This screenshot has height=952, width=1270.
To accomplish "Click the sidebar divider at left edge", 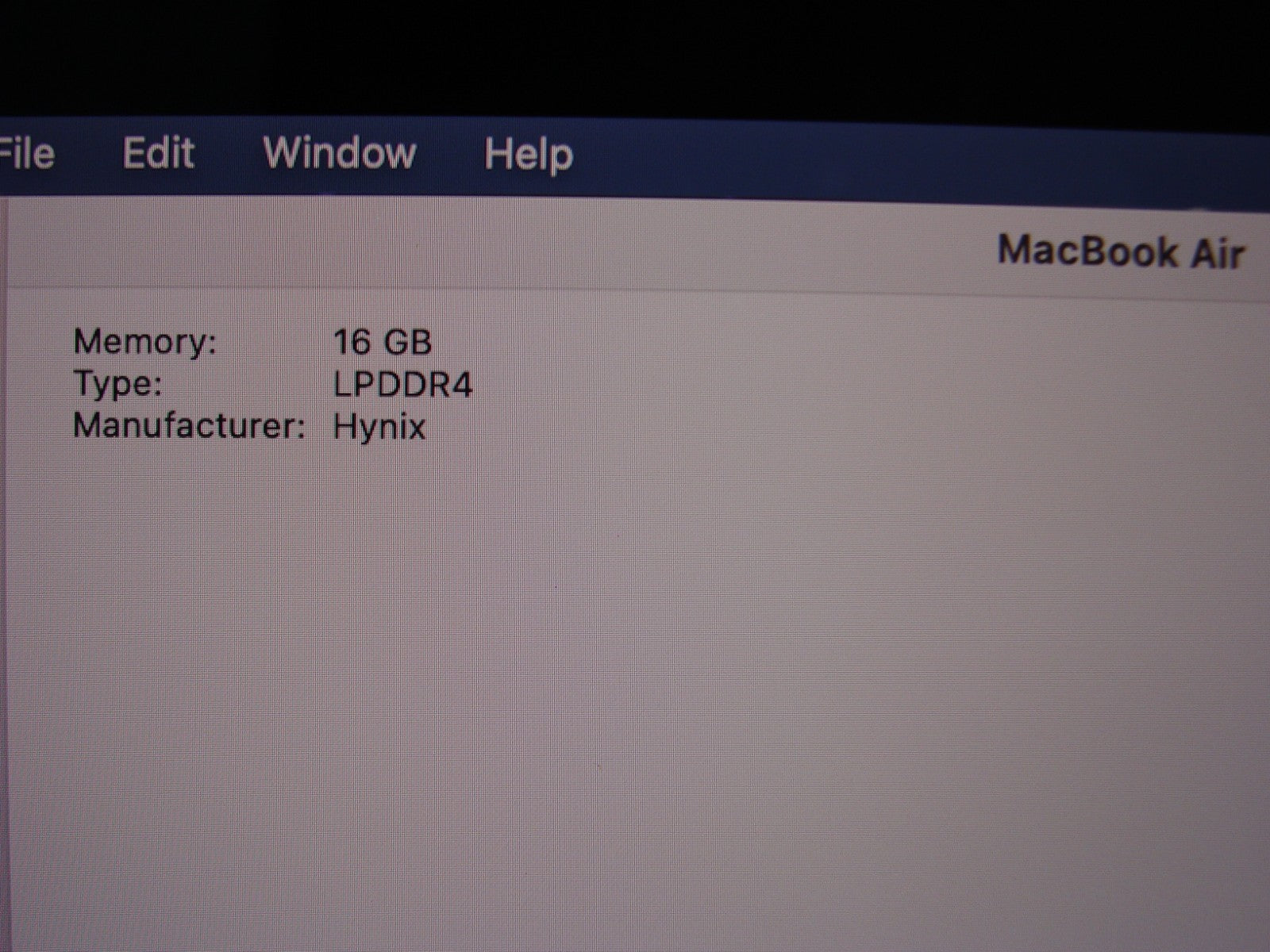I will point(5,555).
